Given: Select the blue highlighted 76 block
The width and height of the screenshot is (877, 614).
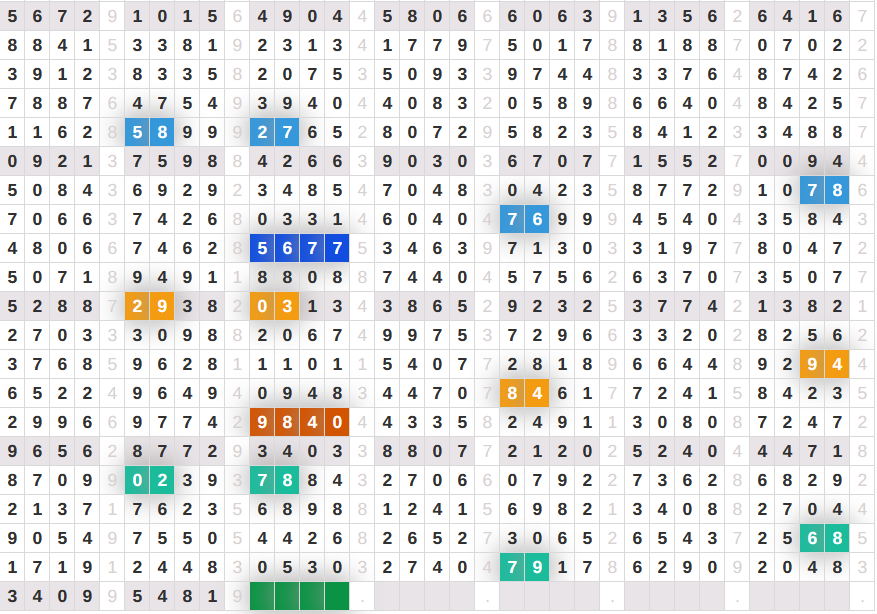Looking at the screenshot, I should (x=524, y=219).
